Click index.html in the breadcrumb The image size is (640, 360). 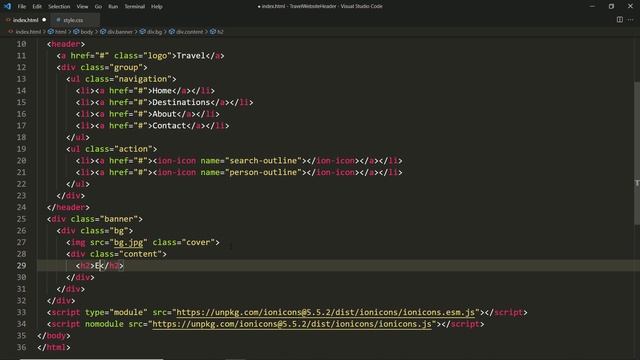pos(28,31)
